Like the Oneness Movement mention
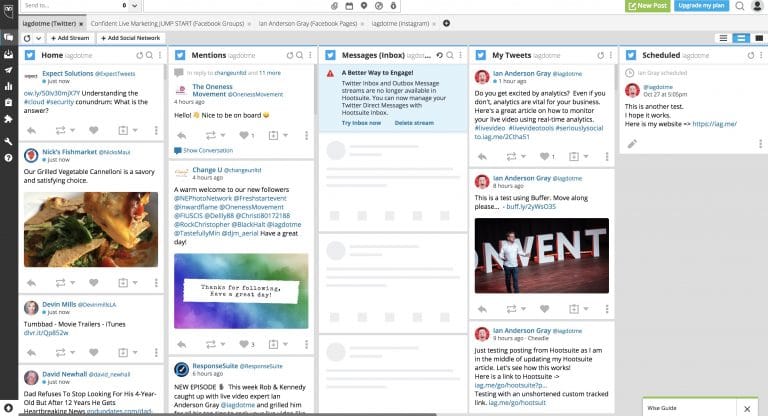 point(244,135)
